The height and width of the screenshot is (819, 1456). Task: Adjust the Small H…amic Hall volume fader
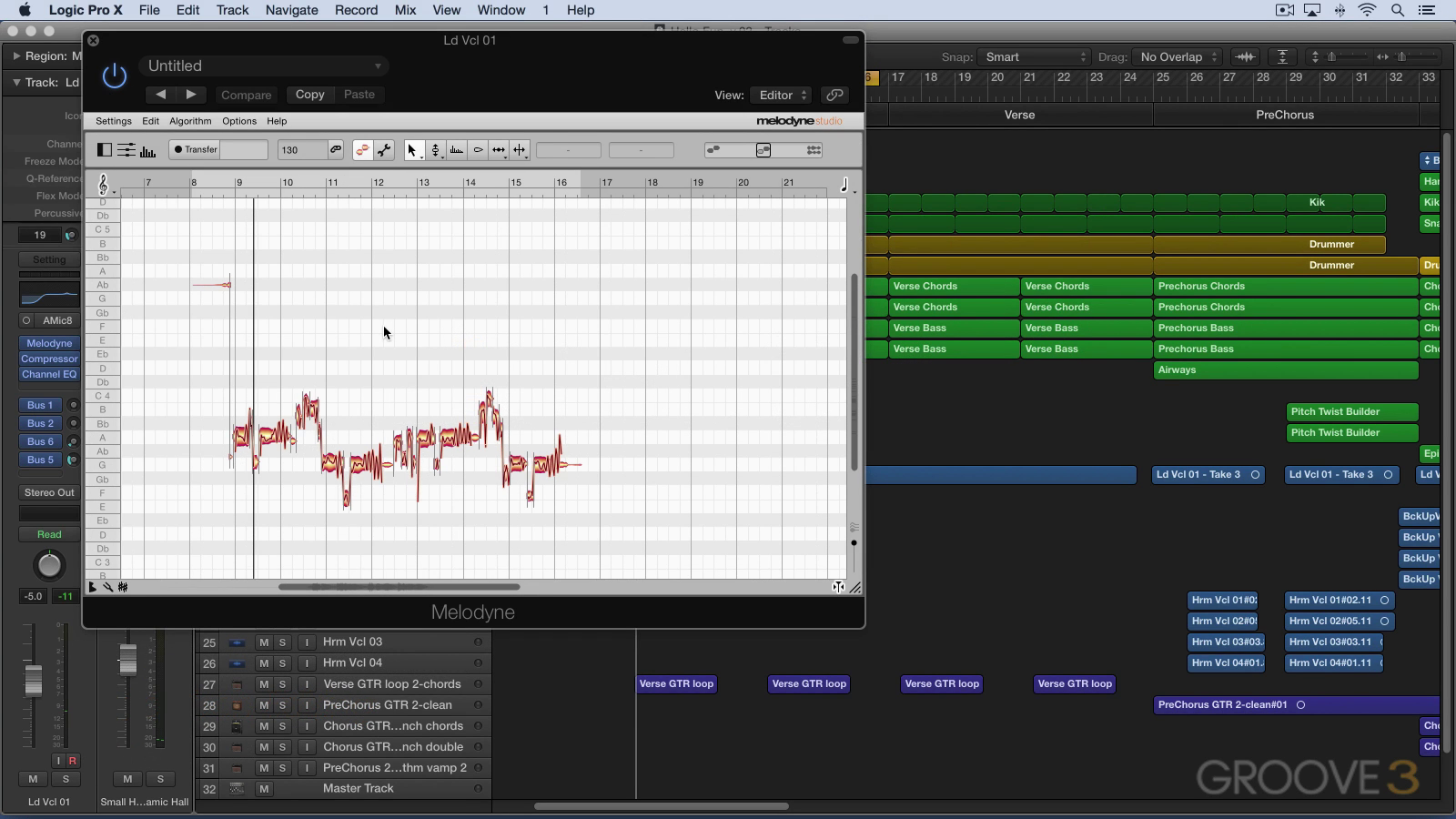127,659
